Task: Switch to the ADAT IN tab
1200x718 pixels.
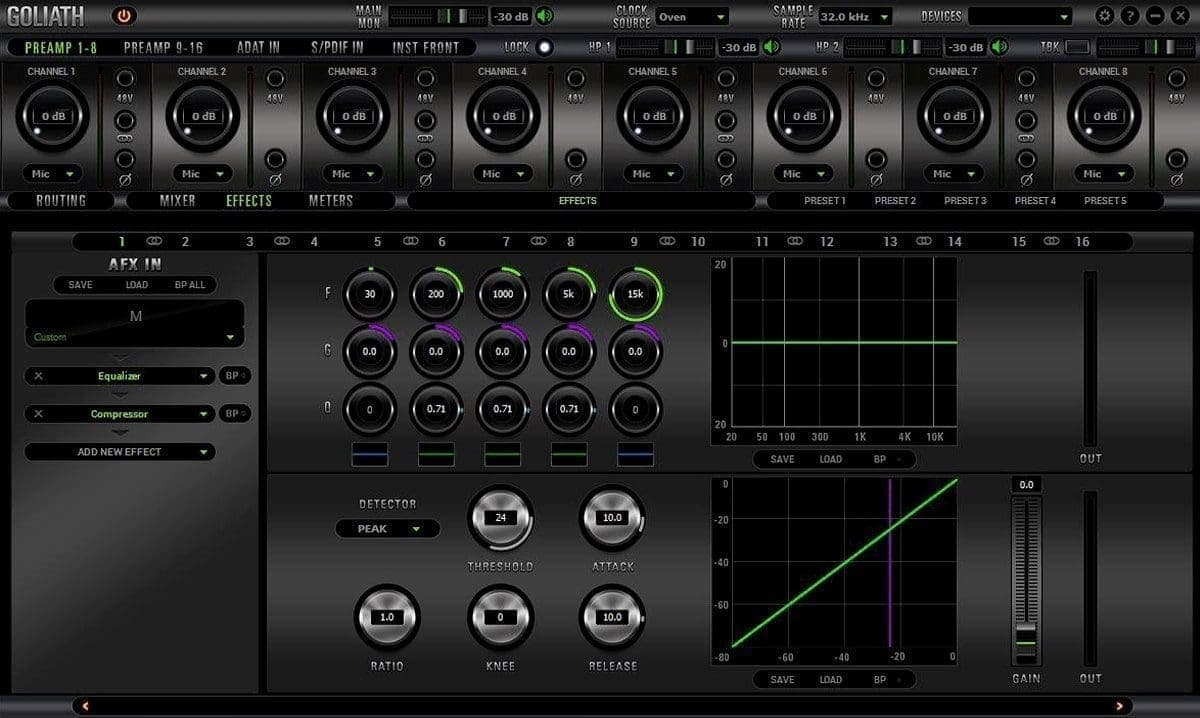Action: pyautogui.click(x=259, y=47)
